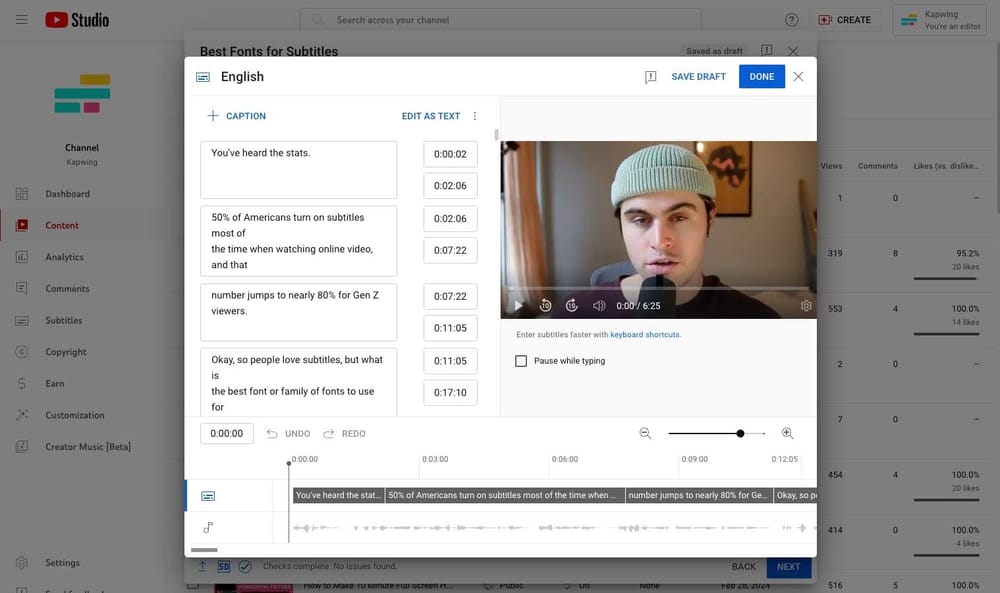The height and width of the screenshot is (593, 1000).
Task: Click the skip forward 10 seconds icon
Action: pyautogui.click(x=571, y=304)
